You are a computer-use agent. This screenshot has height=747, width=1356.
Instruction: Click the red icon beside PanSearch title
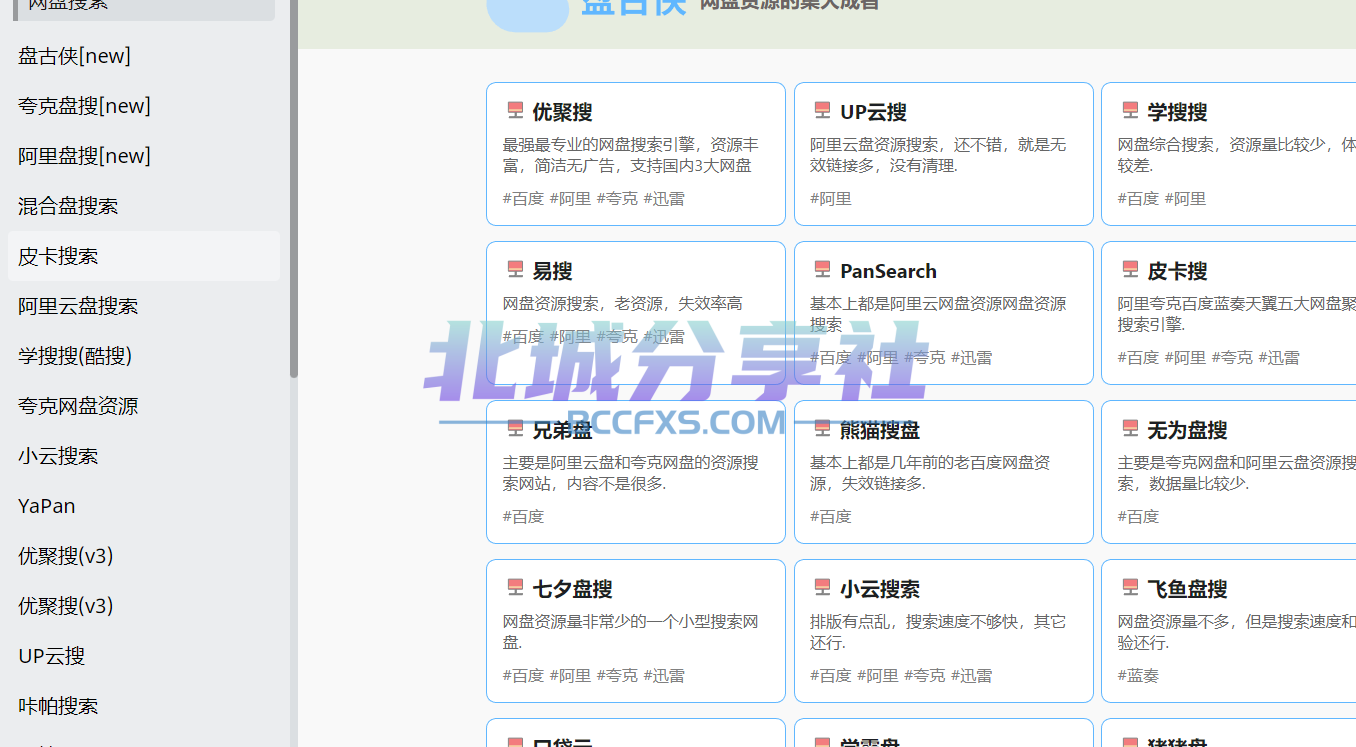pos(822,269)
